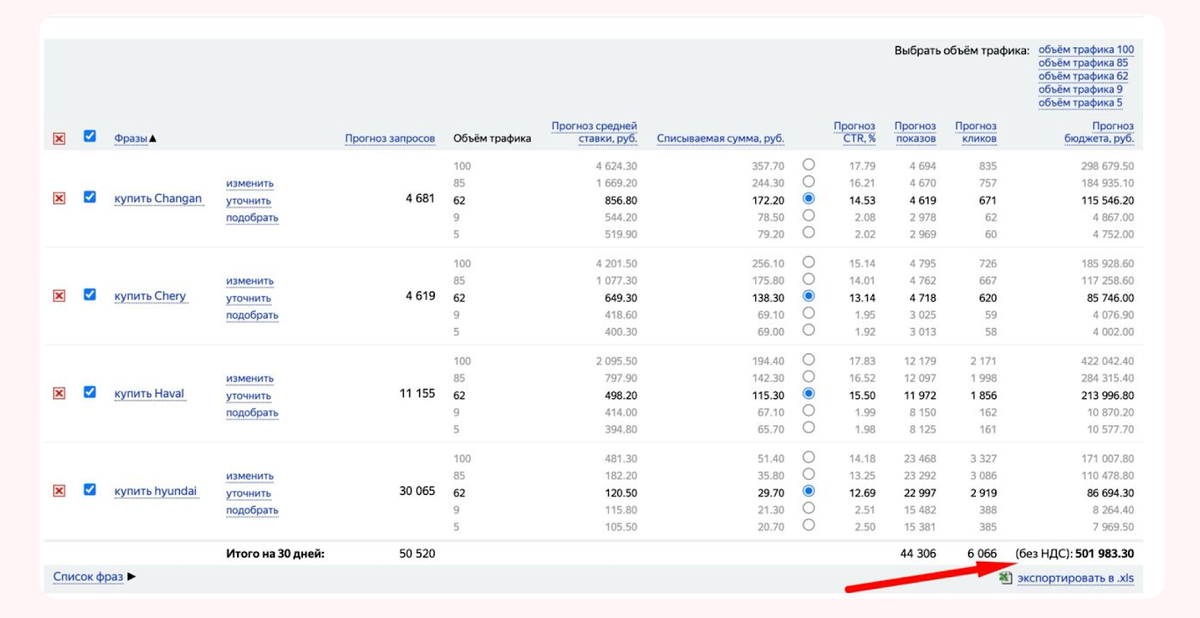The image size is (1200, 618).
Task: Select the traffic volume 5 radio for hyundai
Action: point(808,524)
